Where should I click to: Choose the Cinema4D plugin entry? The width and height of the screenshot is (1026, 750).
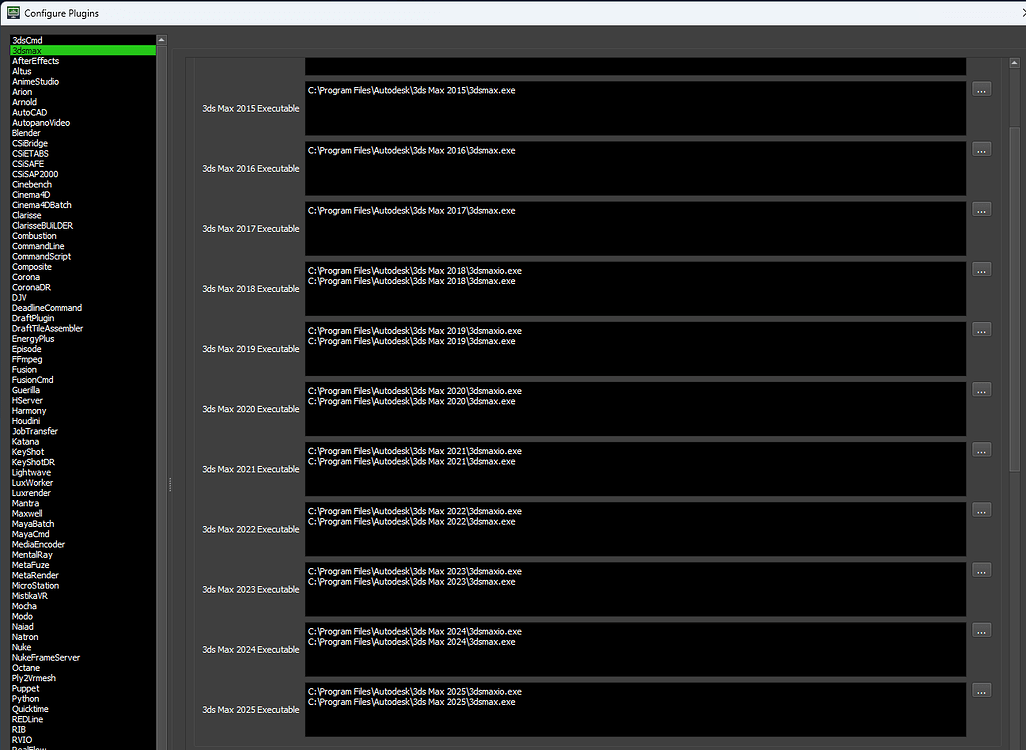(31, 195)
